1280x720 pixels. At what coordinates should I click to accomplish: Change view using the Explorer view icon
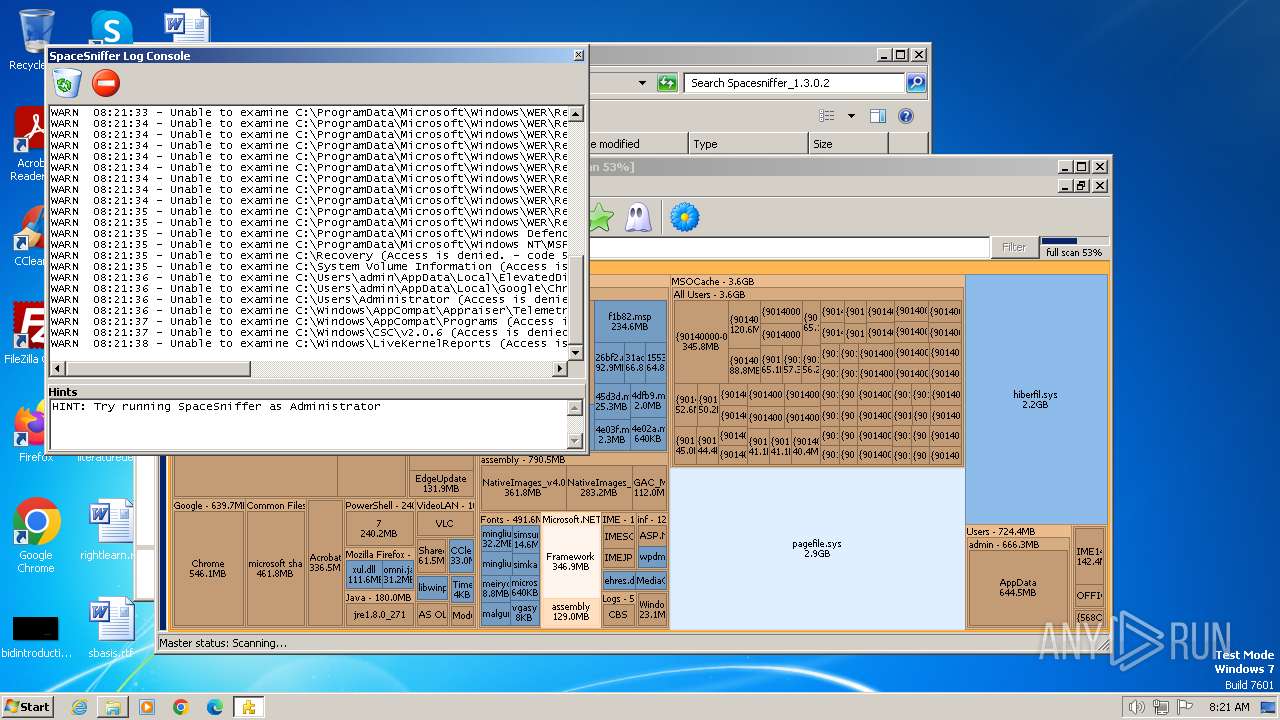(826, 116)
